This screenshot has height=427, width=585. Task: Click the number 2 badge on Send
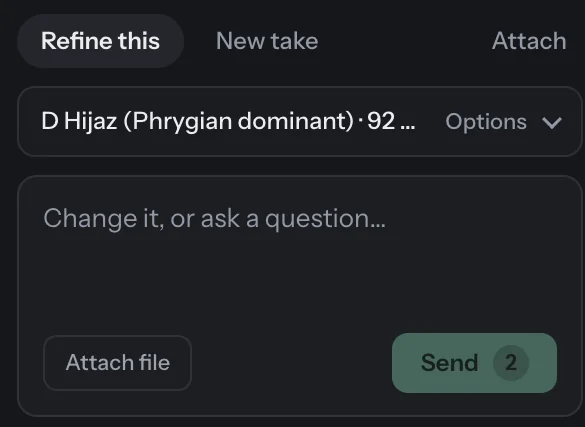511,362
